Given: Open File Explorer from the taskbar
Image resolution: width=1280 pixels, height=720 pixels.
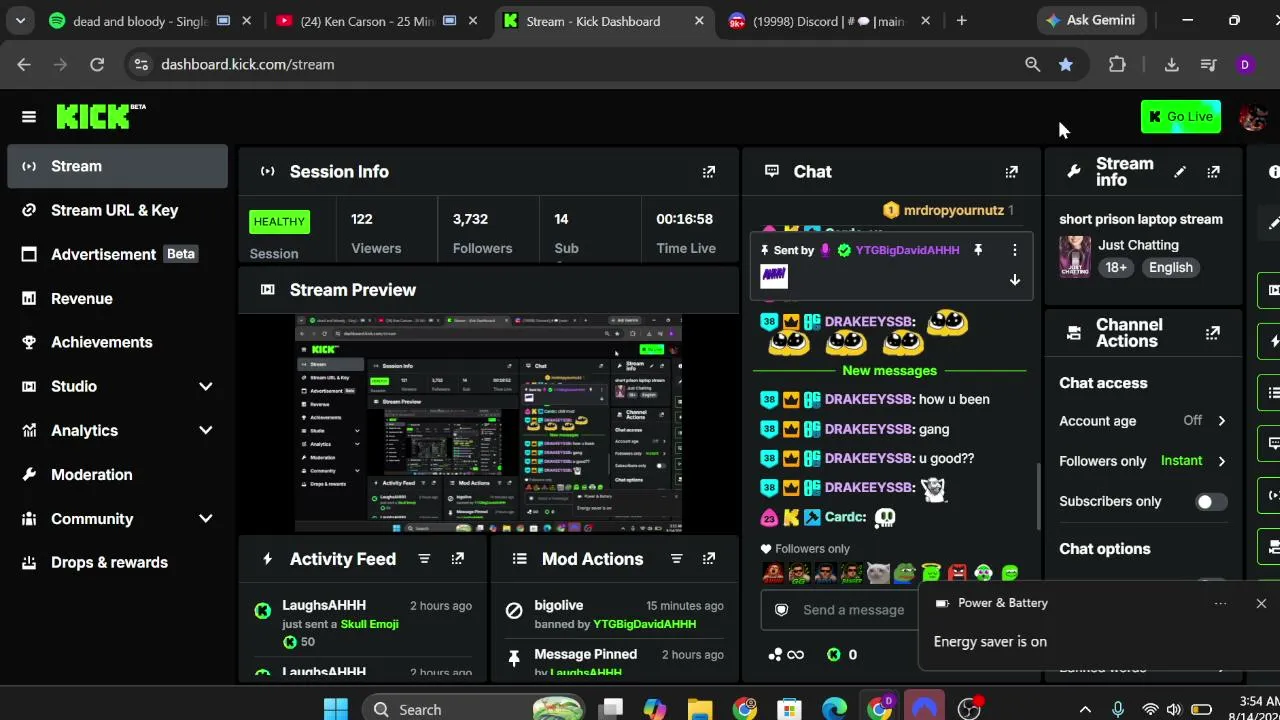Looking at the screenshot, I should 700,709.
